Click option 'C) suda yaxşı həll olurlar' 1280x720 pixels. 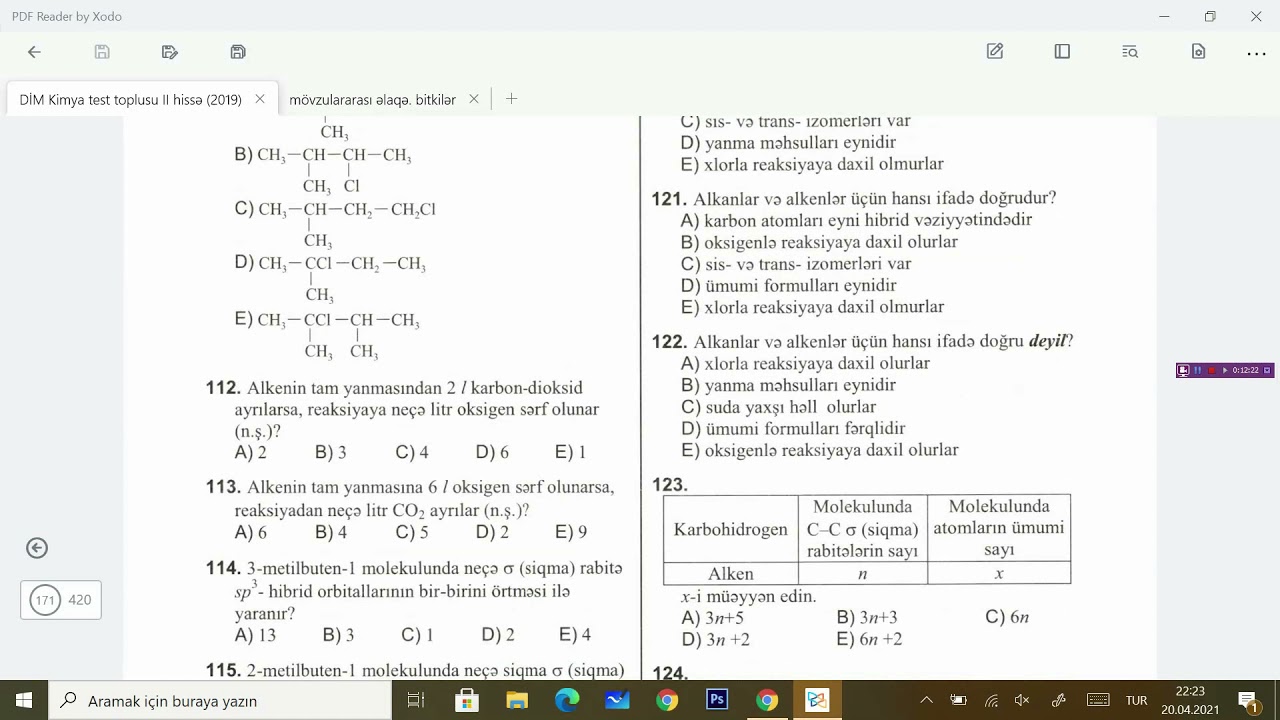tap(778, 407)
